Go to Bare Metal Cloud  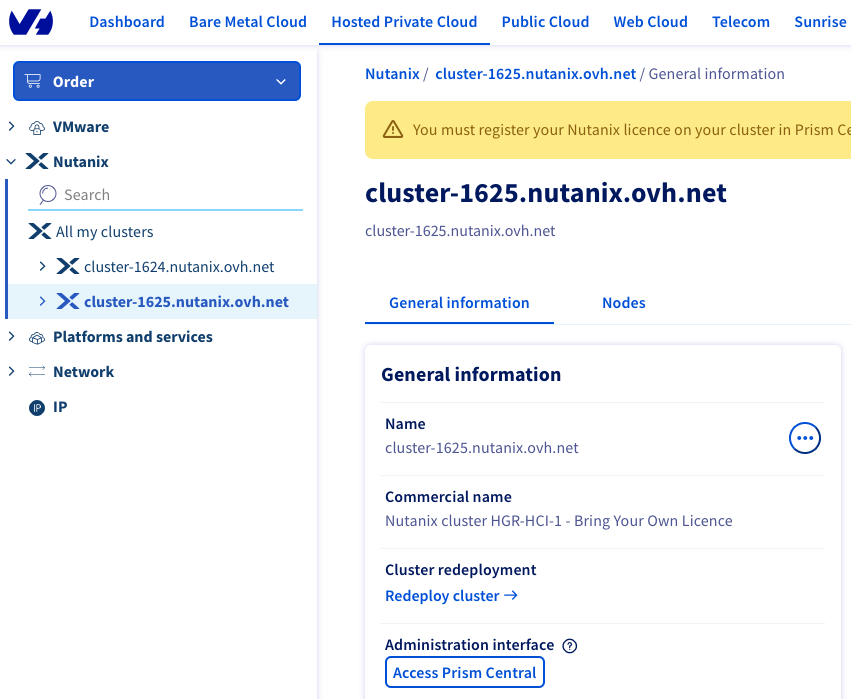pos(248,22)
